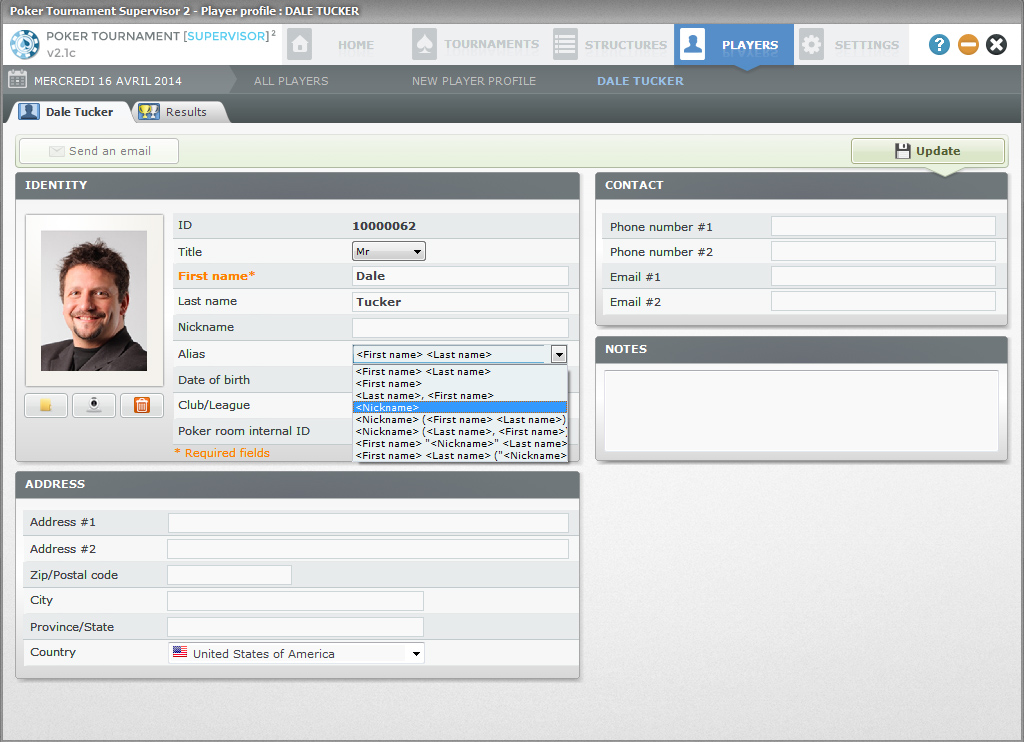Browse for a player photo file
The image size is (1024, 742).
46,405
